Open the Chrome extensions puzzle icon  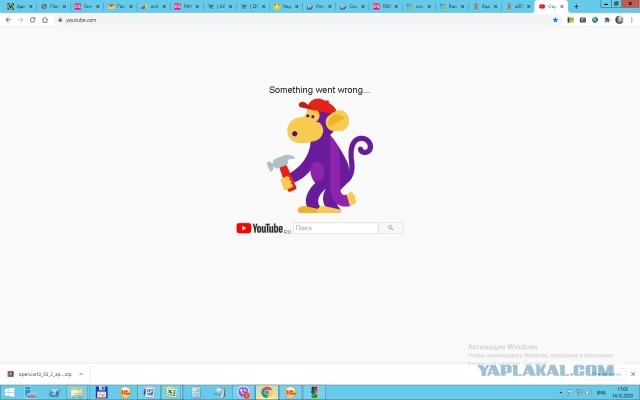tap(607, 20)
